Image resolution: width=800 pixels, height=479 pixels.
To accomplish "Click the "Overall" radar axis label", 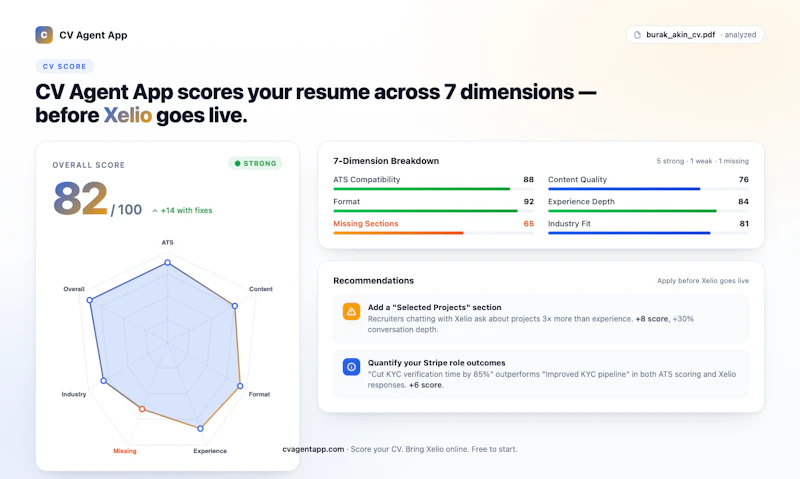I will 74,289.
